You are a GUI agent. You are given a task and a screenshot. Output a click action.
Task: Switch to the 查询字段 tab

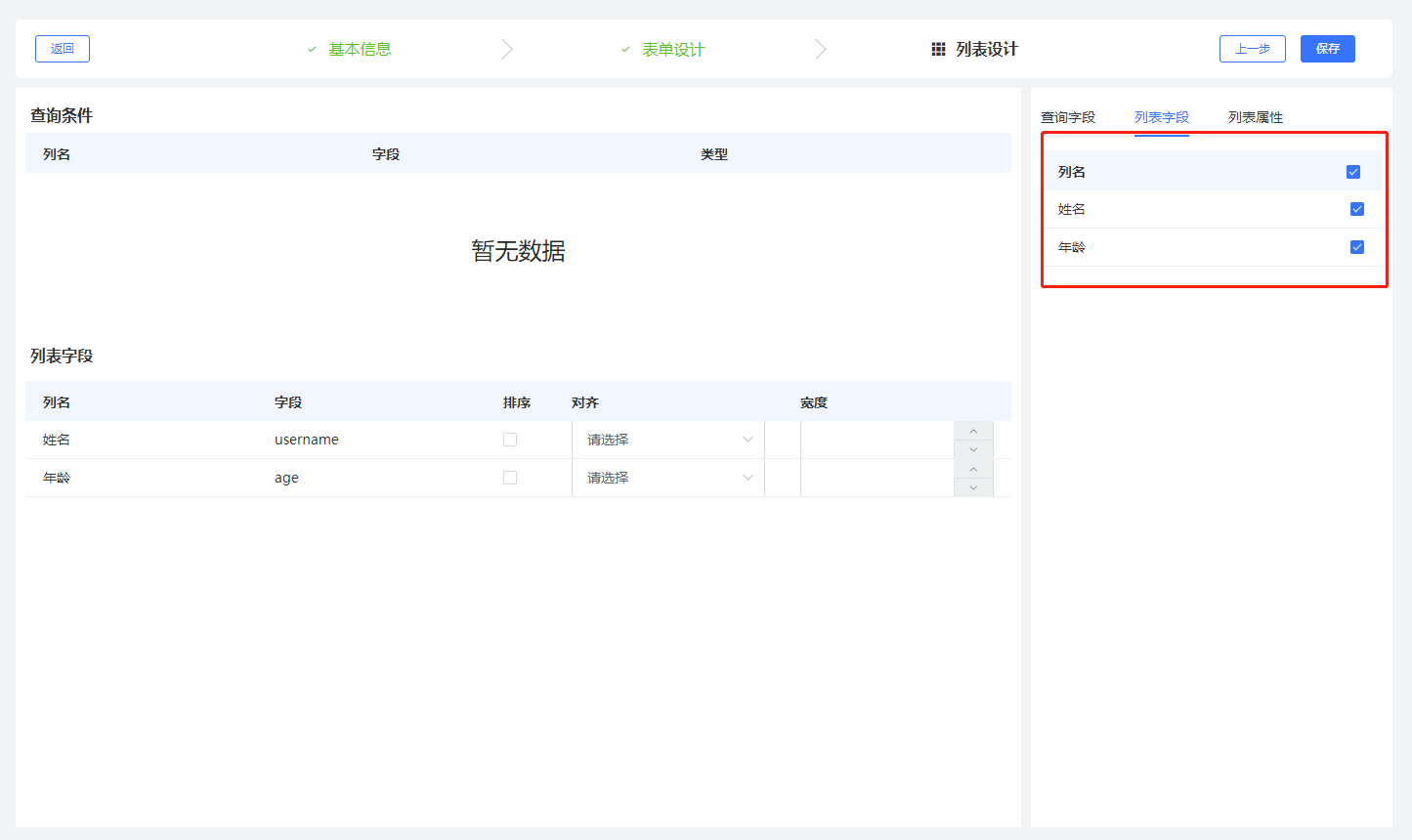pos(1068,117)
